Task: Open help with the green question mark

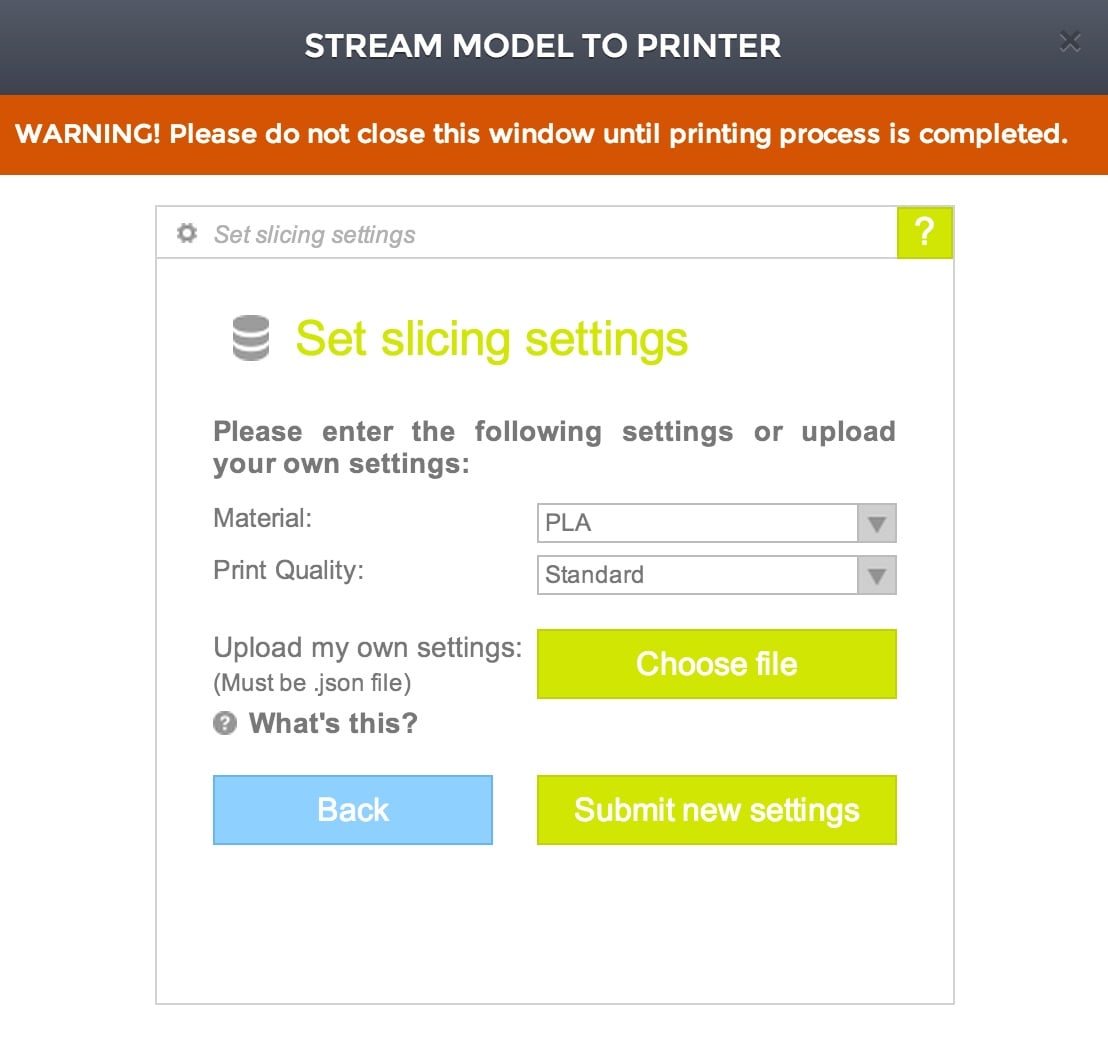Action: click(x=925, y=233)
